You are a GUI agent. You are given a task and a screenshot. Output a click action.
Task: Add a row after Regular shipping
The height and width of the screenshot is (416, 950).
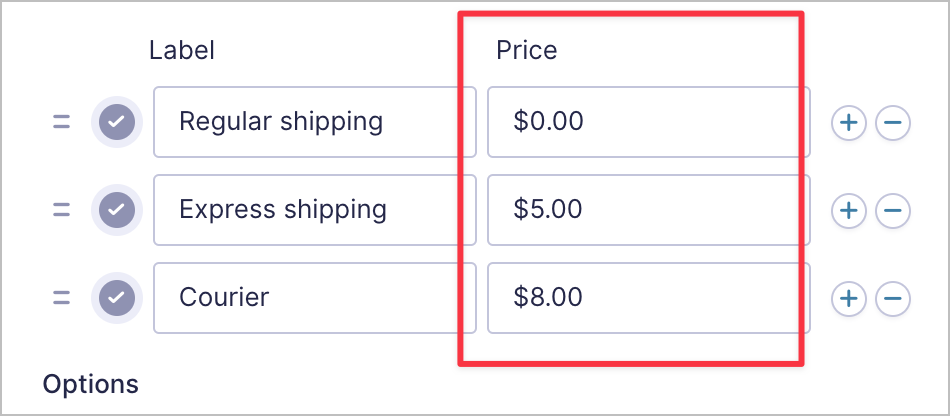pos(848,123)
